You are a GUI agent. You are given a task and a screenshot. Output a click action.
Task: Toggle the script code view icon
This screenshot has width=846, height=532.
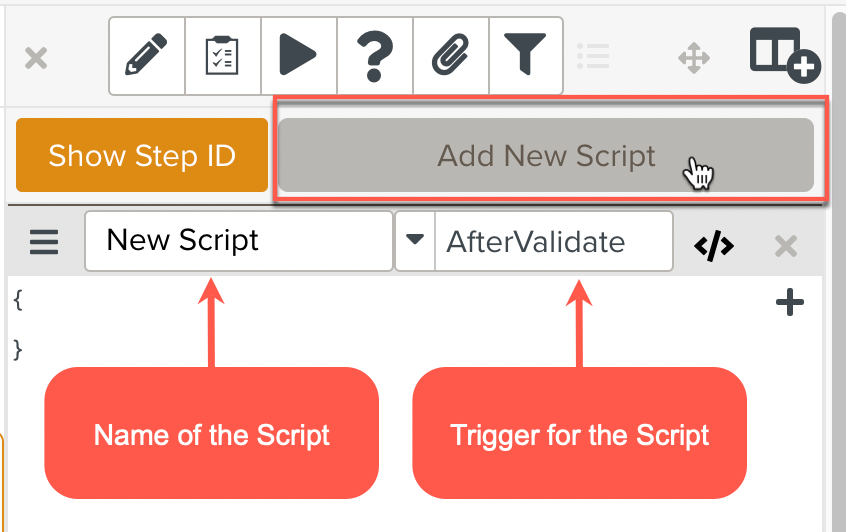(x=714, y=245)
